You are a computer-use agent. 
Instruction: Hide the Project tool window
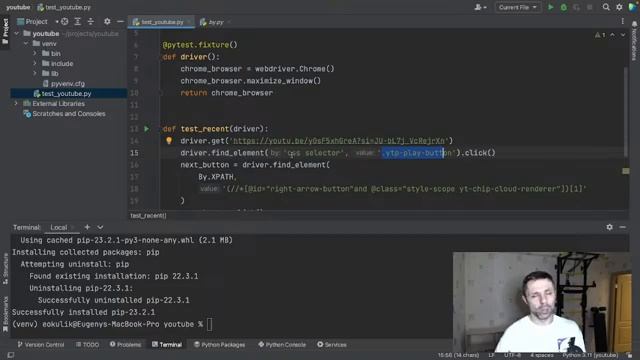[120, 22]
